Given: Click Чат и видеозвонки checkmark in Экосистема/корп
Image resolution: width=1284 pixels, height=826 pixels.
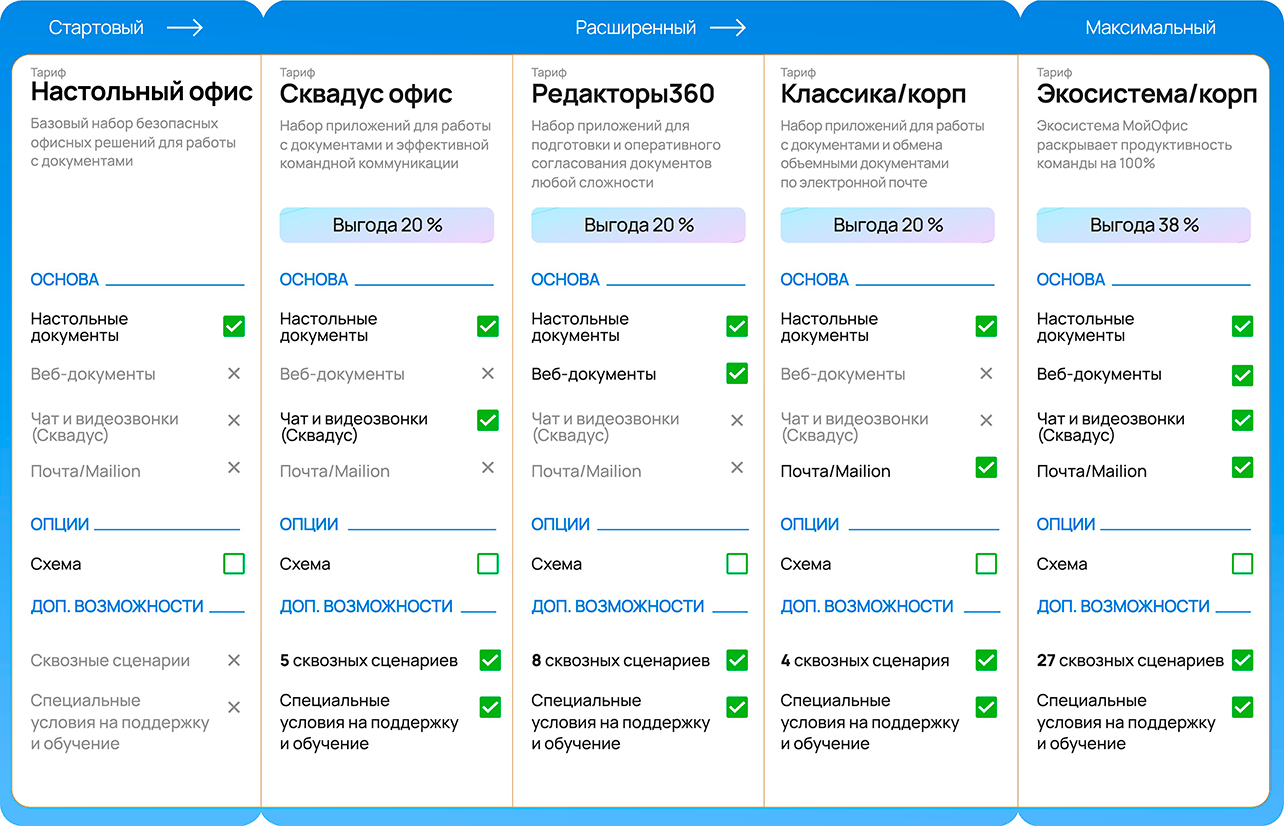Looking at the screenshot, I should [1242, 420].
